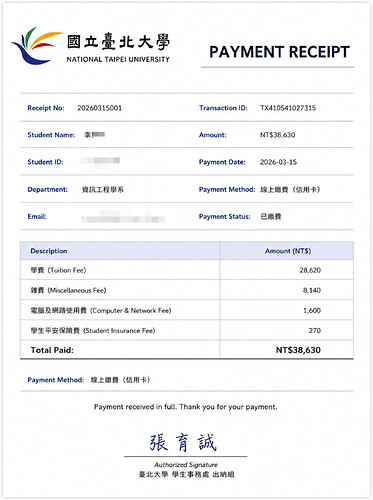Select the 雜費 (Miscellaneous Fee) row description
This screenshot has height=500, width=373.
click(68, 290)
